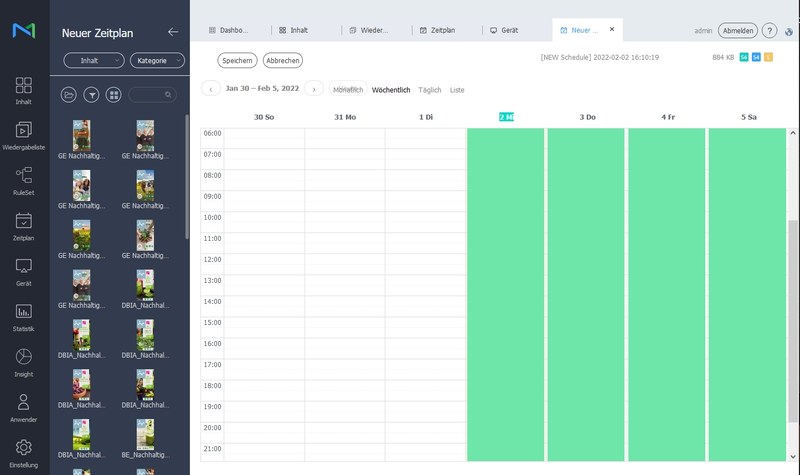800x475 pixels.
Task: Click the folder icon in content panel
Action: (69, 94)
